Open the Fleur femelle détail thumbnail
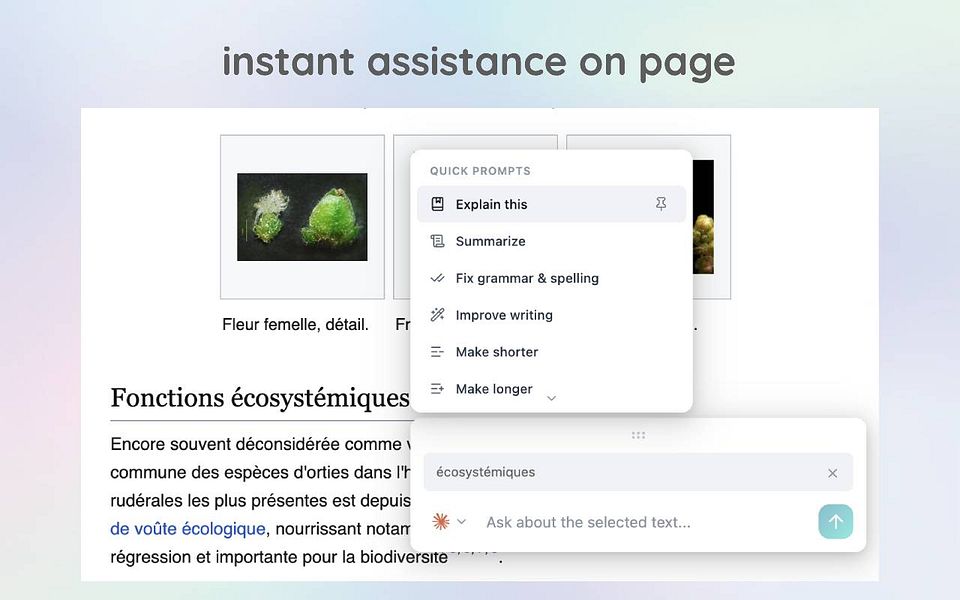Viewport: 960px width, 600px height. [302, 217]
